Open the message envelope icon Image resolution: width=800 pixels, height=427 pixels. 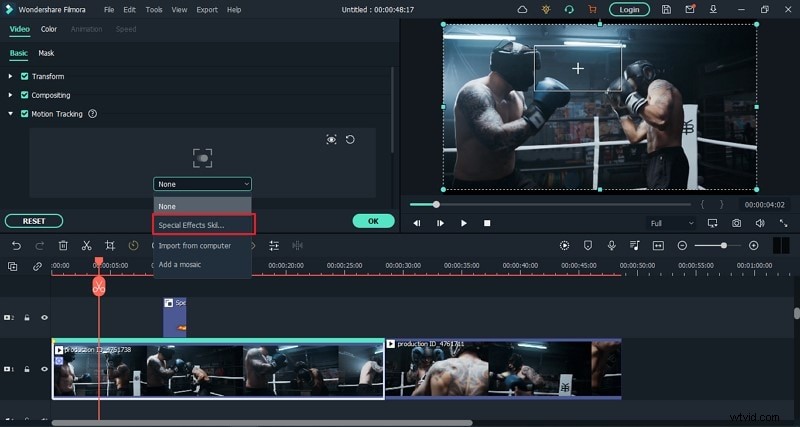point(690,9)
